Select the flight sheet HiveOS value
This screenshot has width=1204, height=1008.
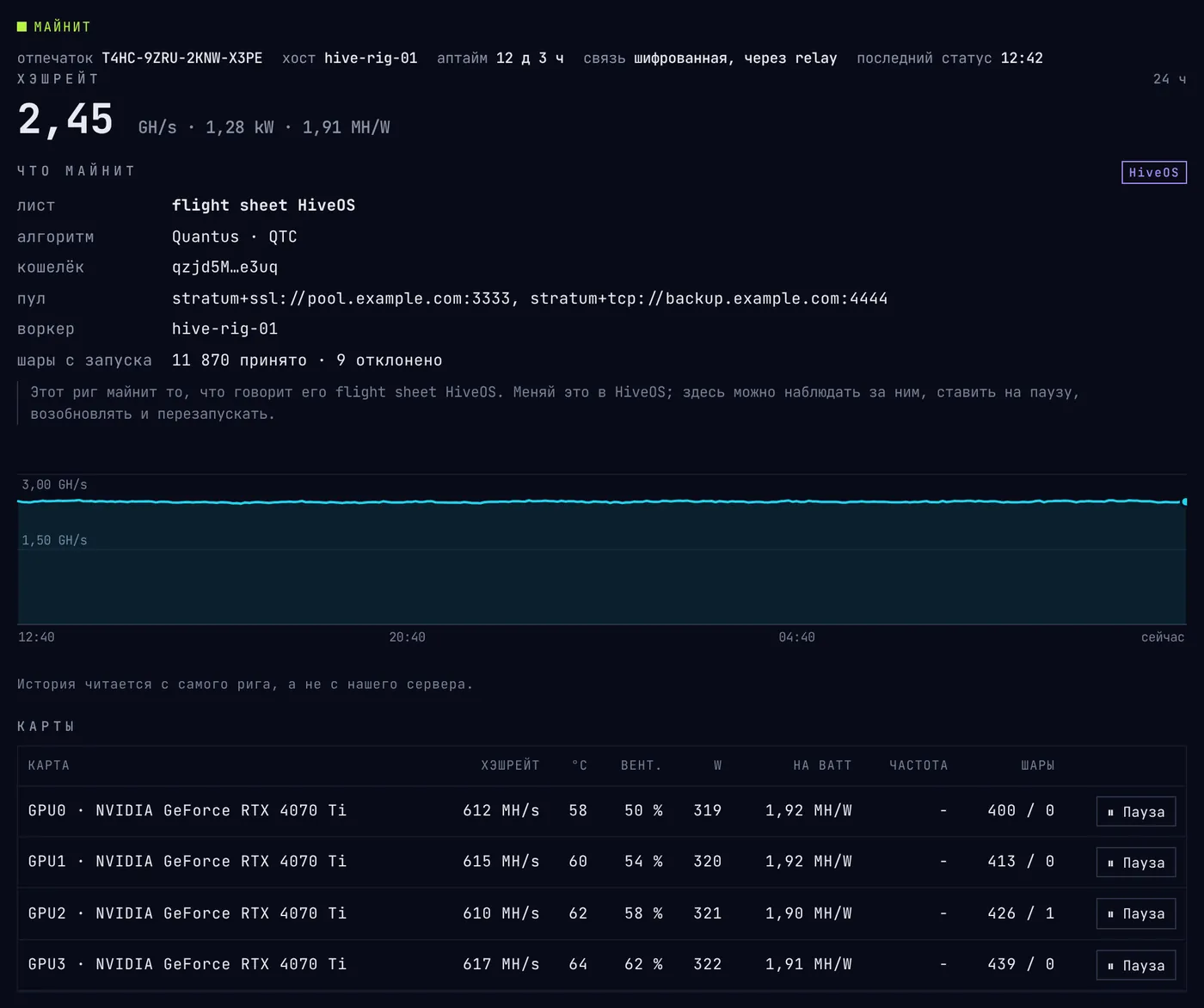(263, 206)
